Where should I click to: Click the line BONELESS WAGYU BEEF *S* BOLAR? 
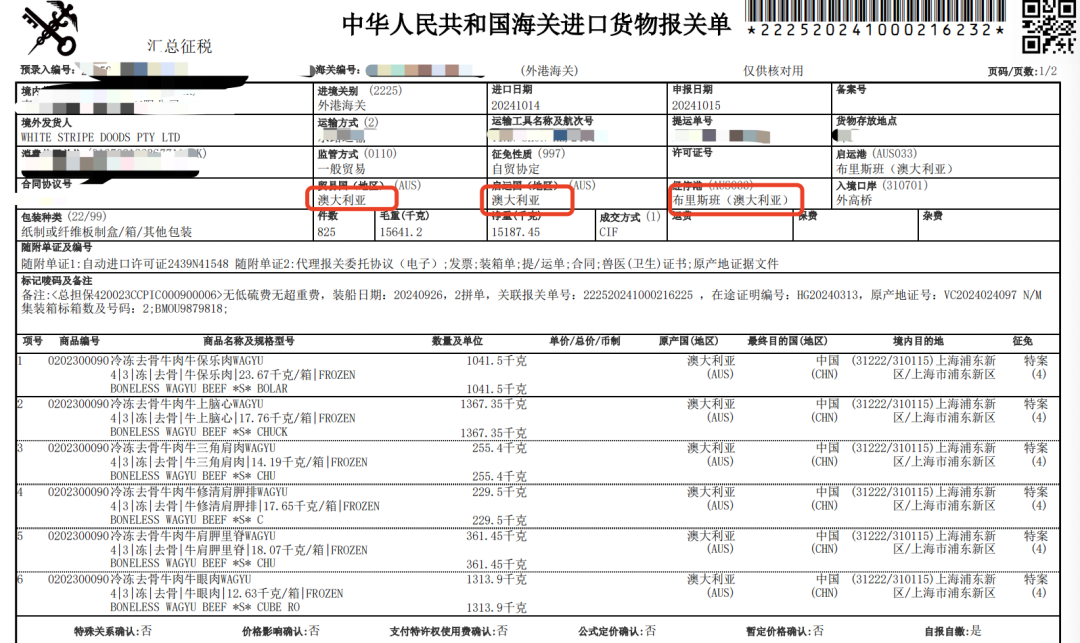coord(199,389)
